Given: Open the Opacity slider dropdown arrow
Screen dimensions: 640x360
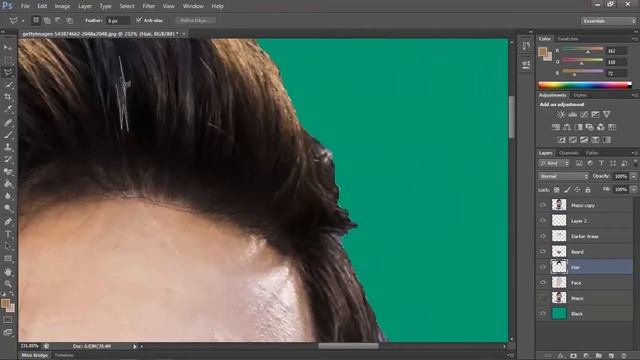Looking at the screenshot, I should 633,176.
